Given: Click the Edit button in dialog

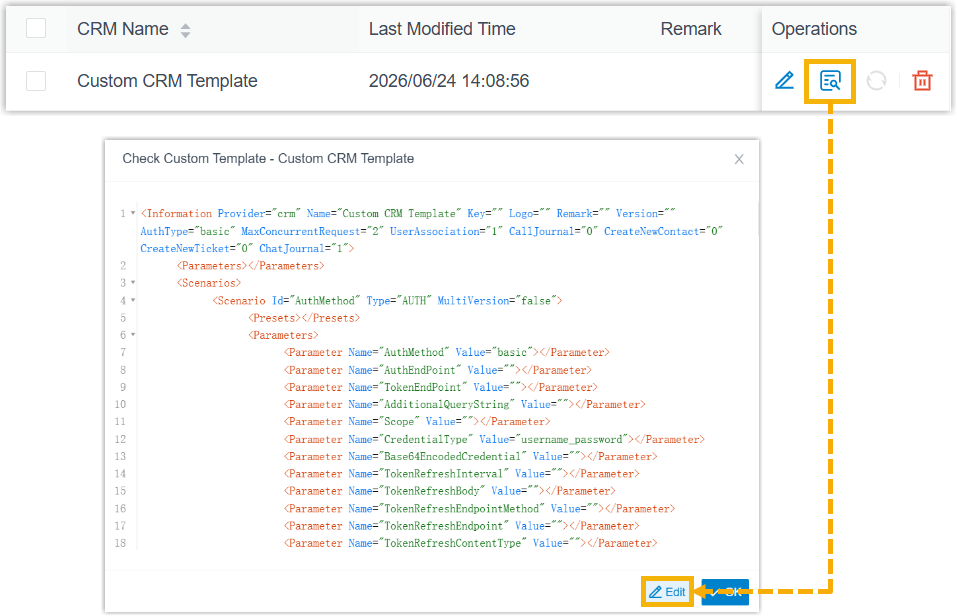Looking at the screenshot, I should pos(667,592).
